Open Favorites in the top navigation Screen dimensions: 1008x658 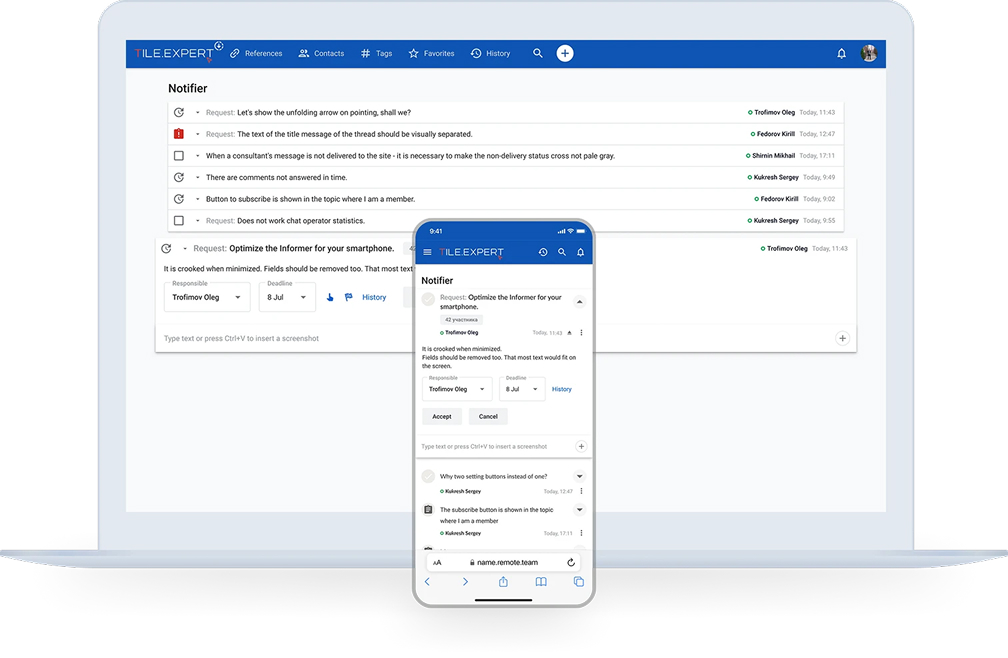[431, 53]
